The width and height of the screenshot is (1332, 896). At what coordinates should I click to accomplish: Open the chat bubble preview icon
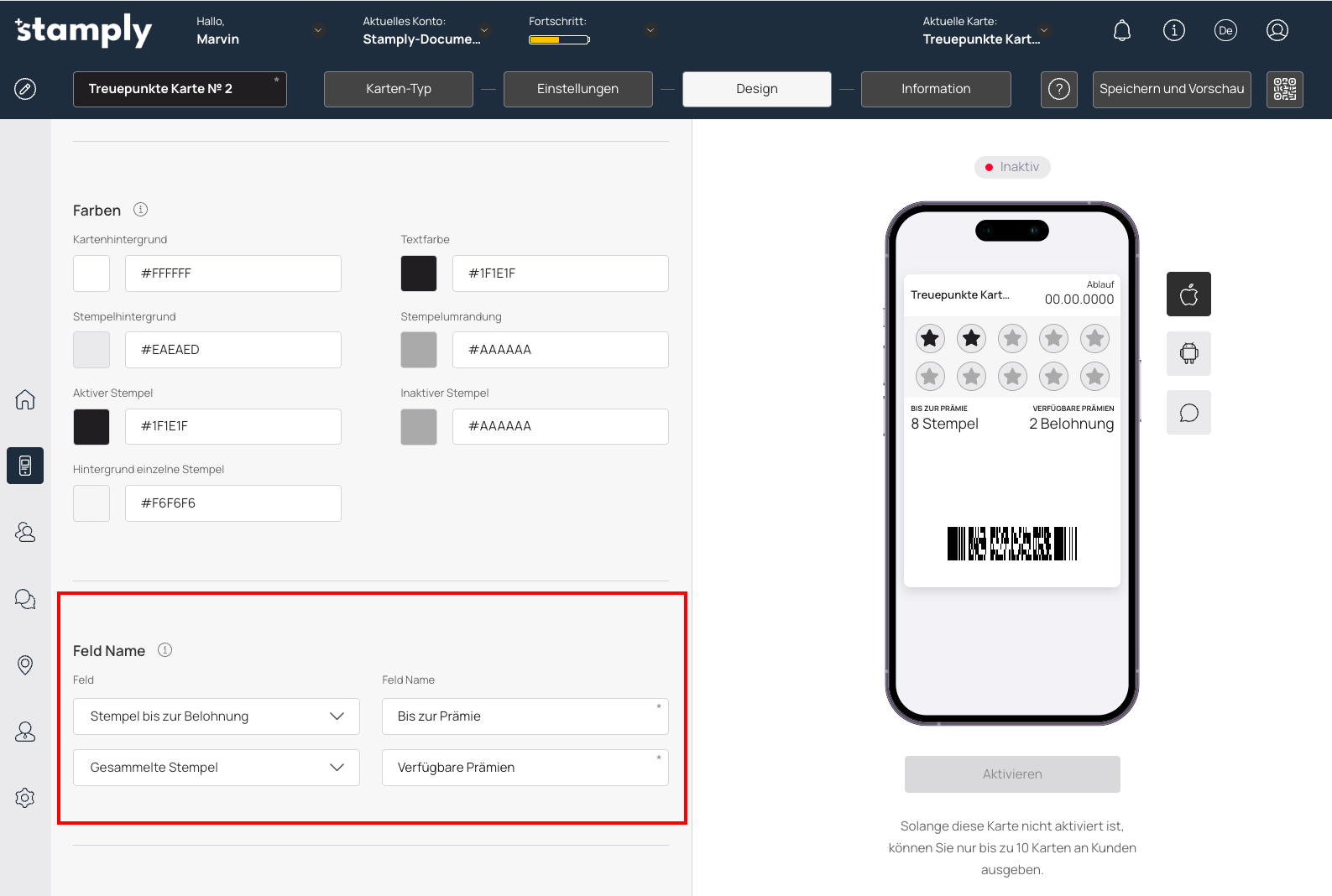1188,413
